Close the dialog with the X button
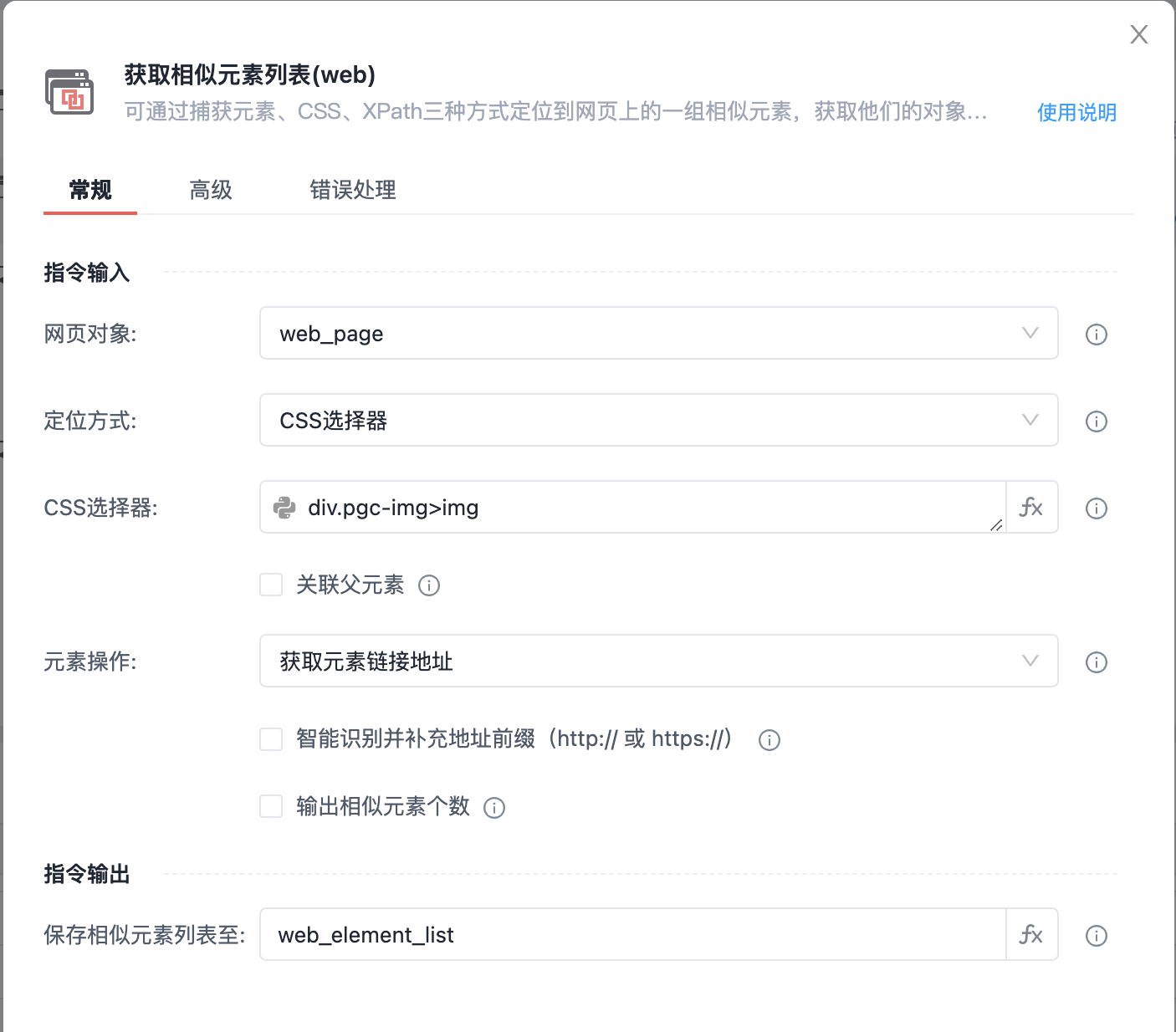 1138,34
